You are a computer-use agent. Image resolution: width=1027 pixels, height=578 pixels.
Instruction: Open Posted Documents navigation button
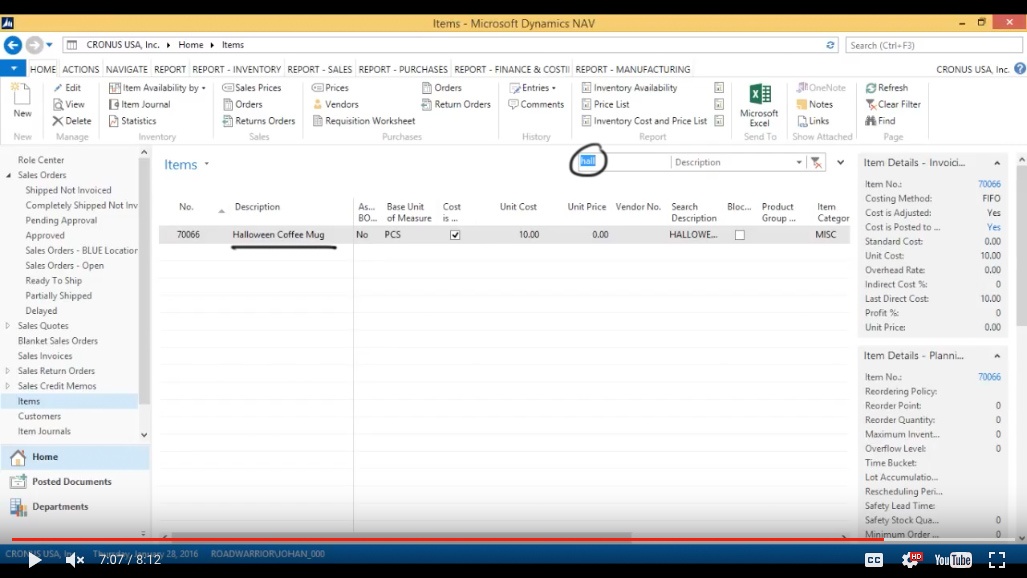[75, 482]
